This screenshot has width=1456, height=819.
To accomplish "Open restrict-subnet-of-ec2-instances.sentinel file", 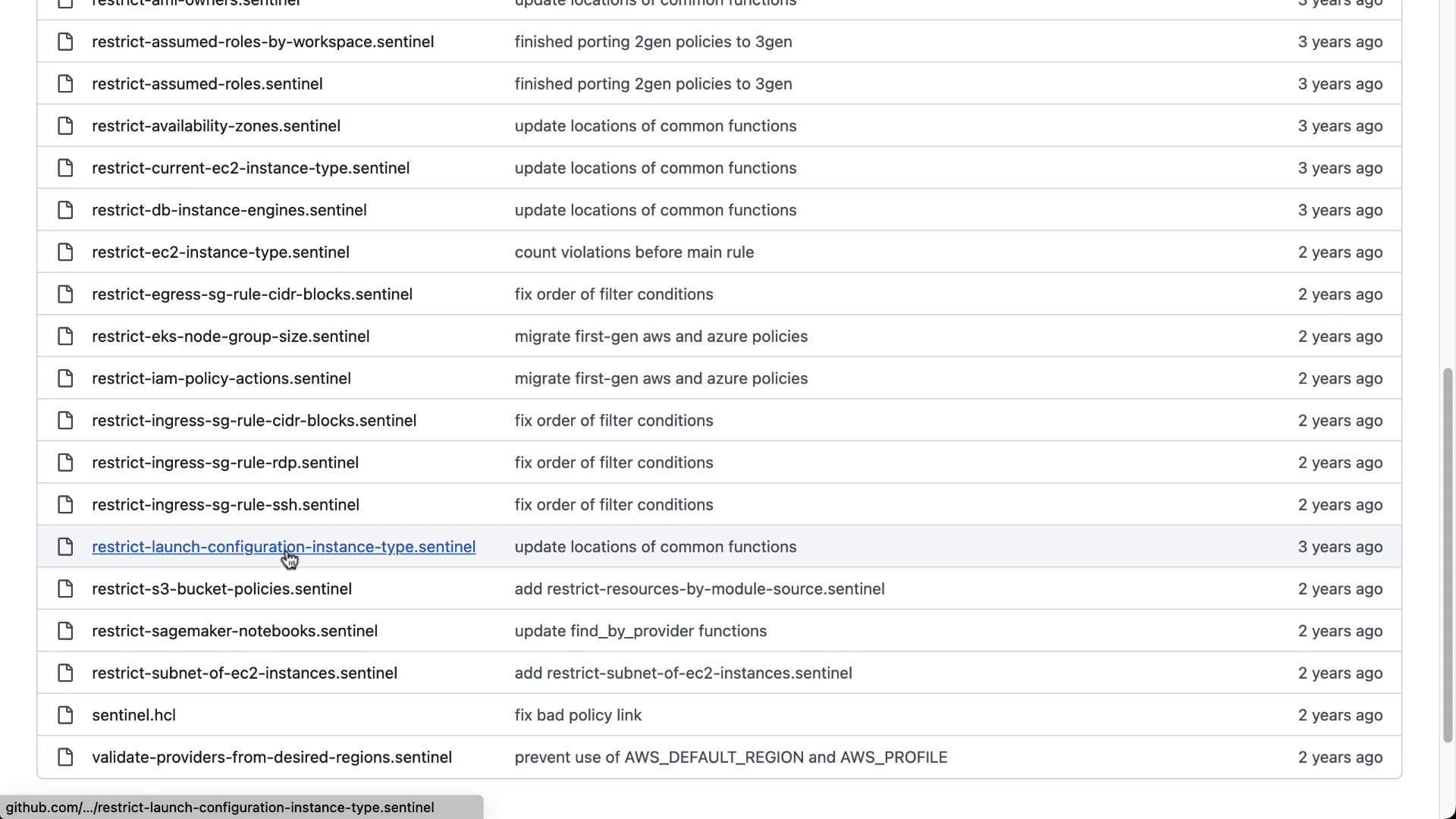I will pyautogui.click(x=244, y=673).
